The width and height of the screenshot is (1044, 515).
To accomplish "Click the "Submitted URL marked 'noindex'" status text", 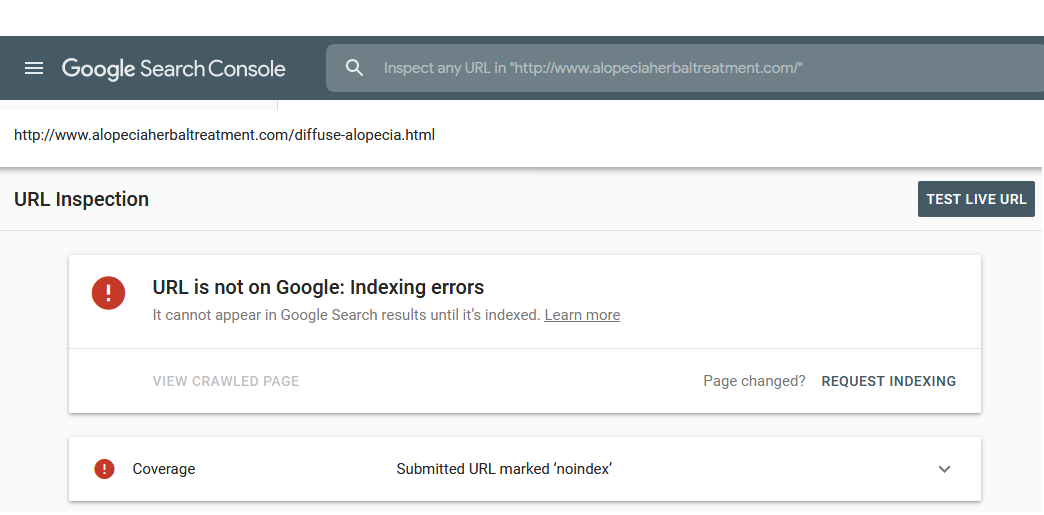I will pyautogui.click(x=504, y=469).
